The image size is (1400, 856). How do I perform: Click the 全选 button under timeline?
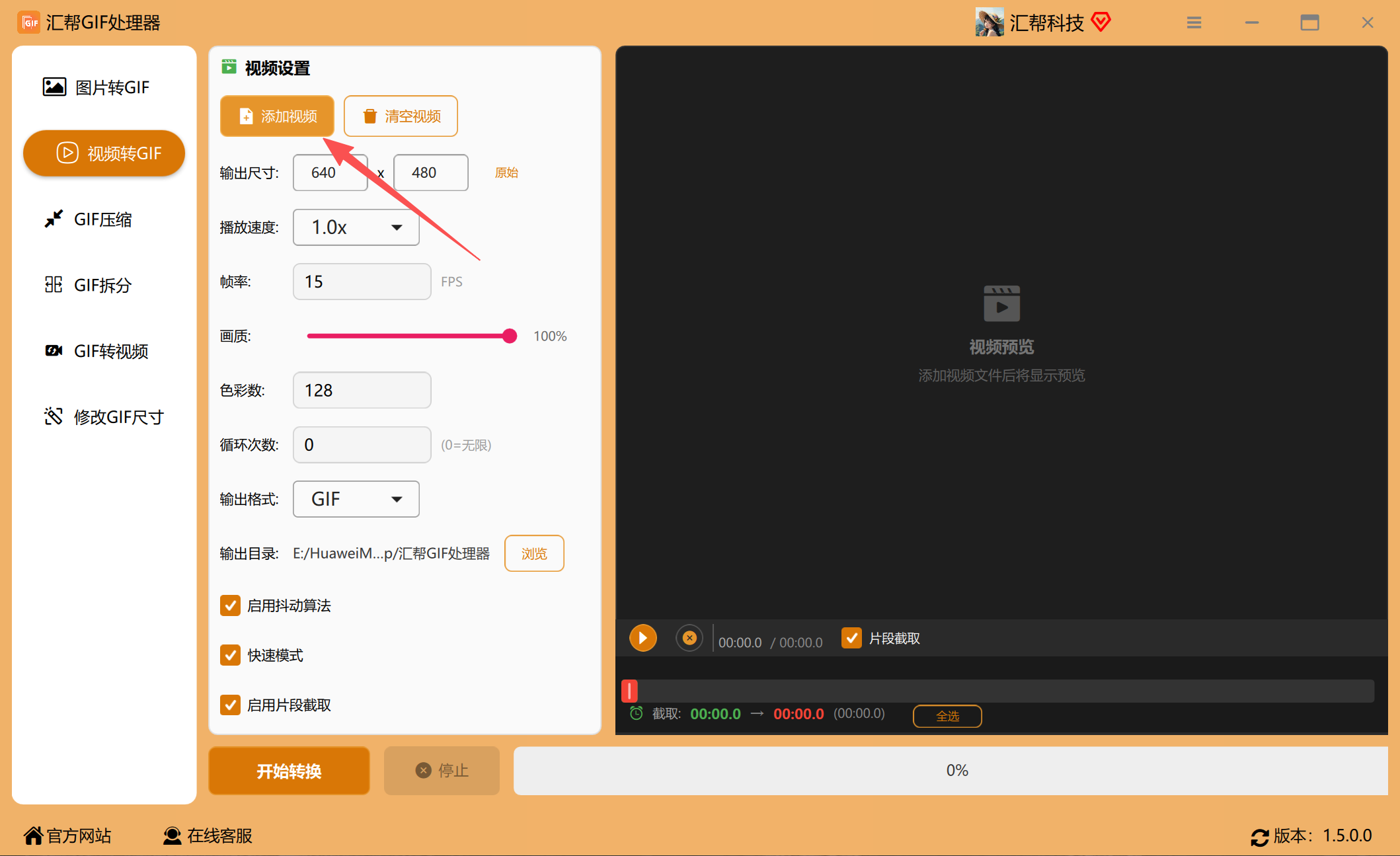(947, 716)
